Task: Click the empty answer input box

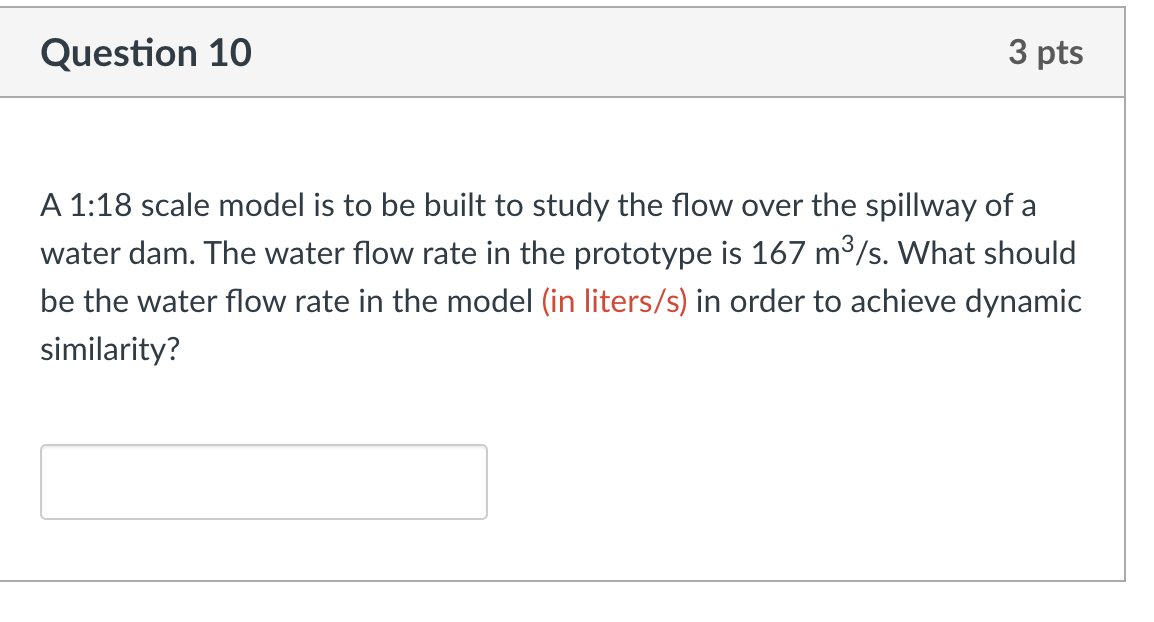Action: pos(263,481)
